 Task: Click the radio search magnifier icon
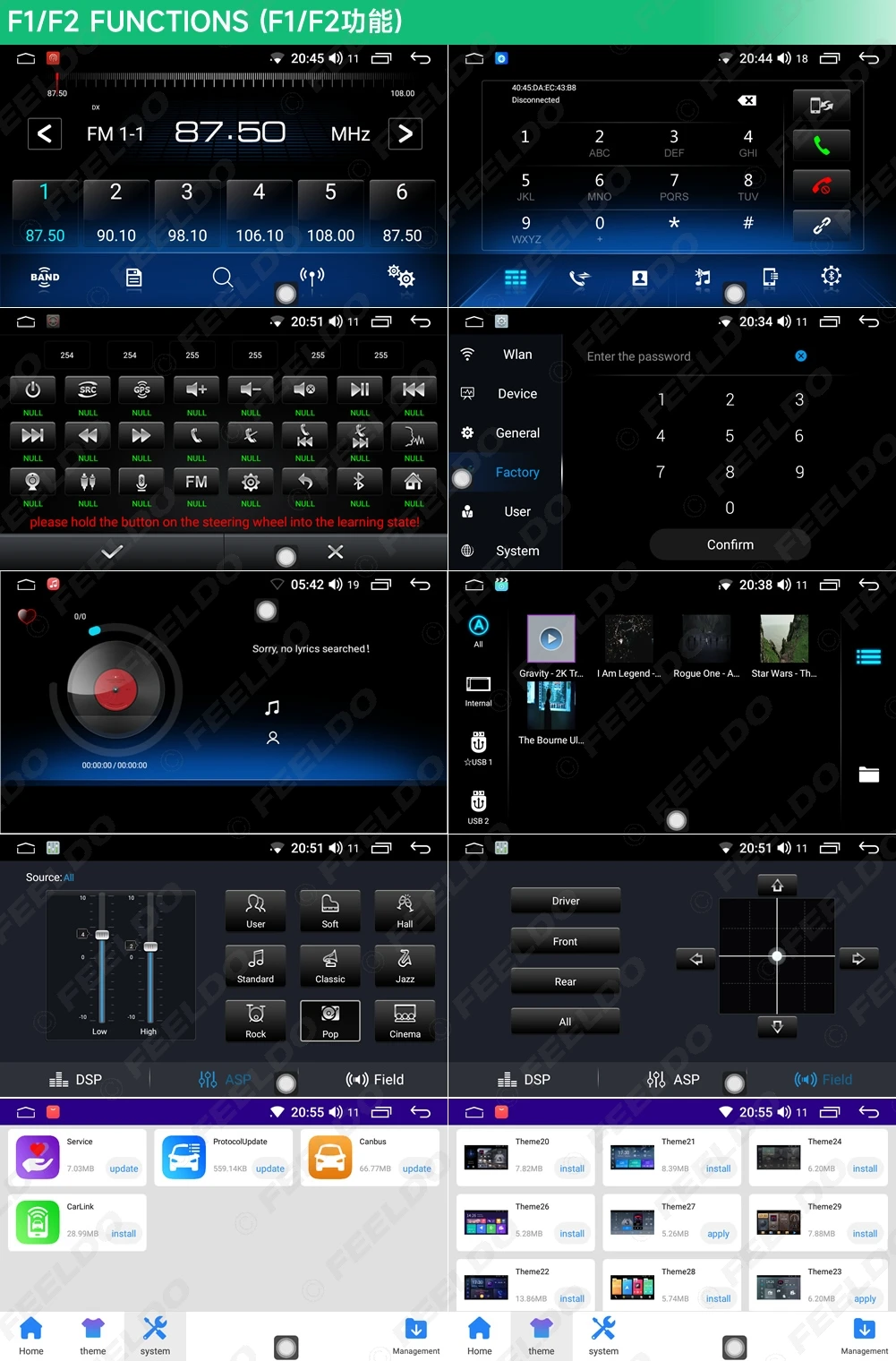(x=223, y=278)
